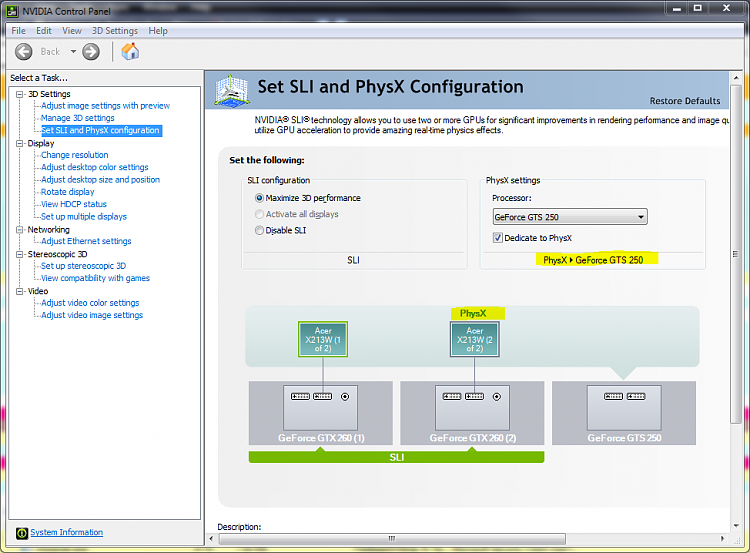Viewport: 750px width, 553px height.
Task: Open the Back history dropdown arrow
Action: [x=73, y=52]
